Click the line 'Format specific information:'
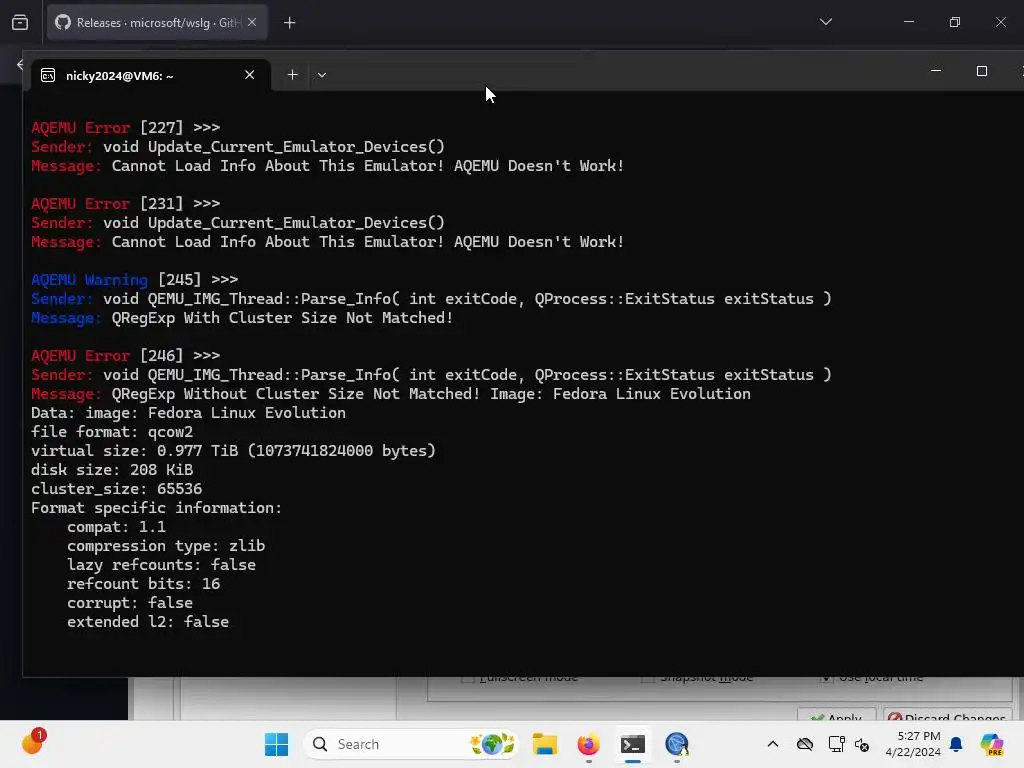The height and width of the screenshot is (768, 1024). coord(156,507)
